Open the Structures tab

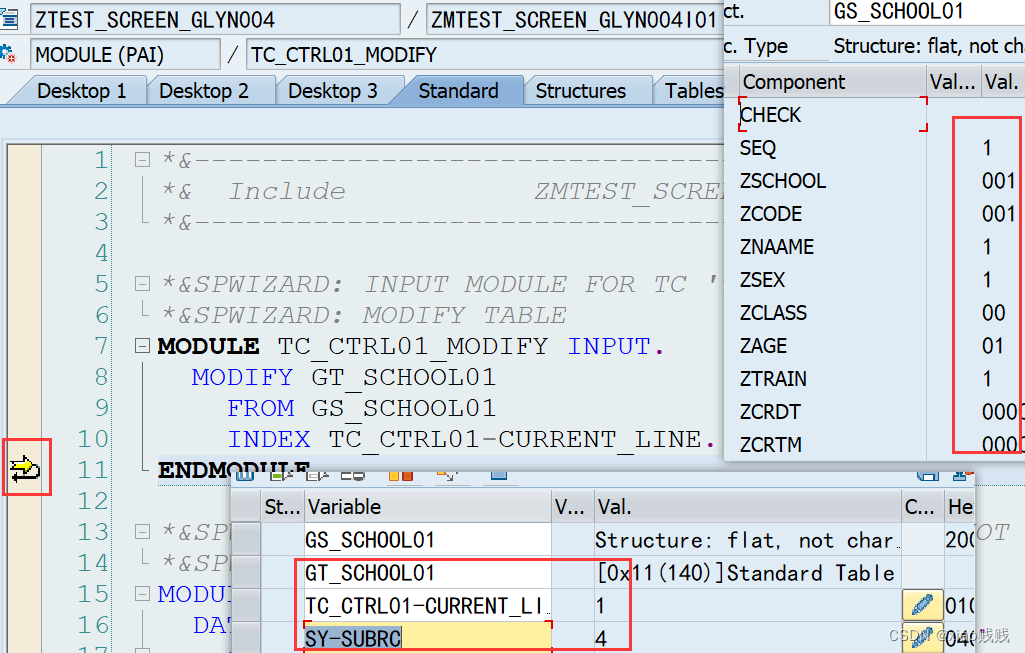click(x=580, y=91)
